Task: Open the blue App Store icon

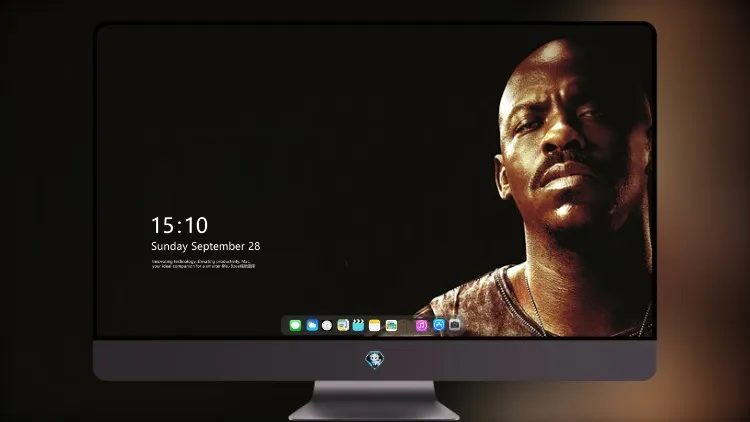Action: point(439,325)
